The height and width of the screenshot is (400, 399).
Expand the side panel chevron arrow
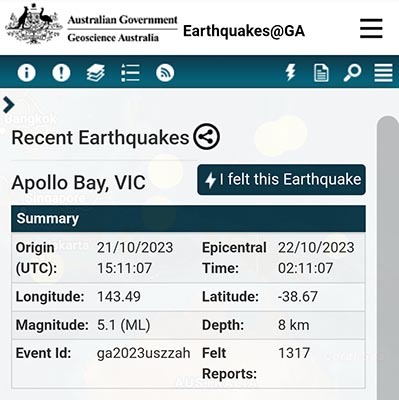point(9,105)
